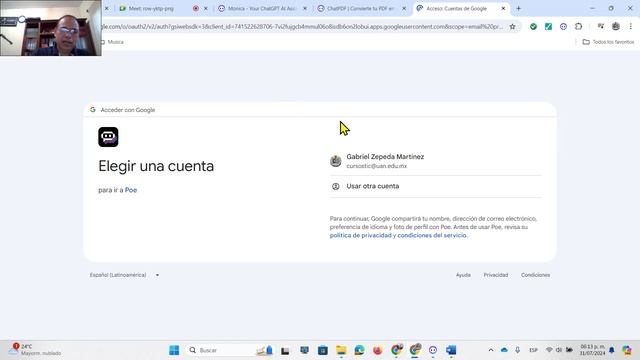Show hidden system tray icons
The width and height of the screenshot is (640, 360).
[491, 350]
